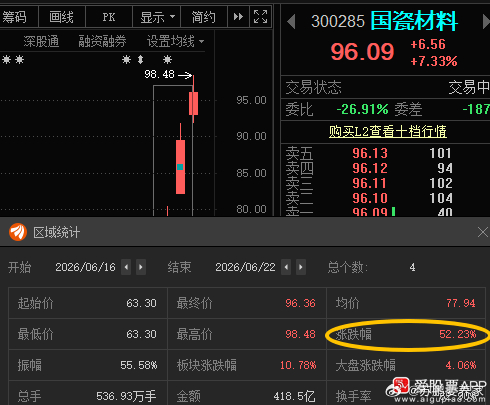Click the 最高价 value 98.48 in table
Screen dimensions: 490x405
click(300, 334)
